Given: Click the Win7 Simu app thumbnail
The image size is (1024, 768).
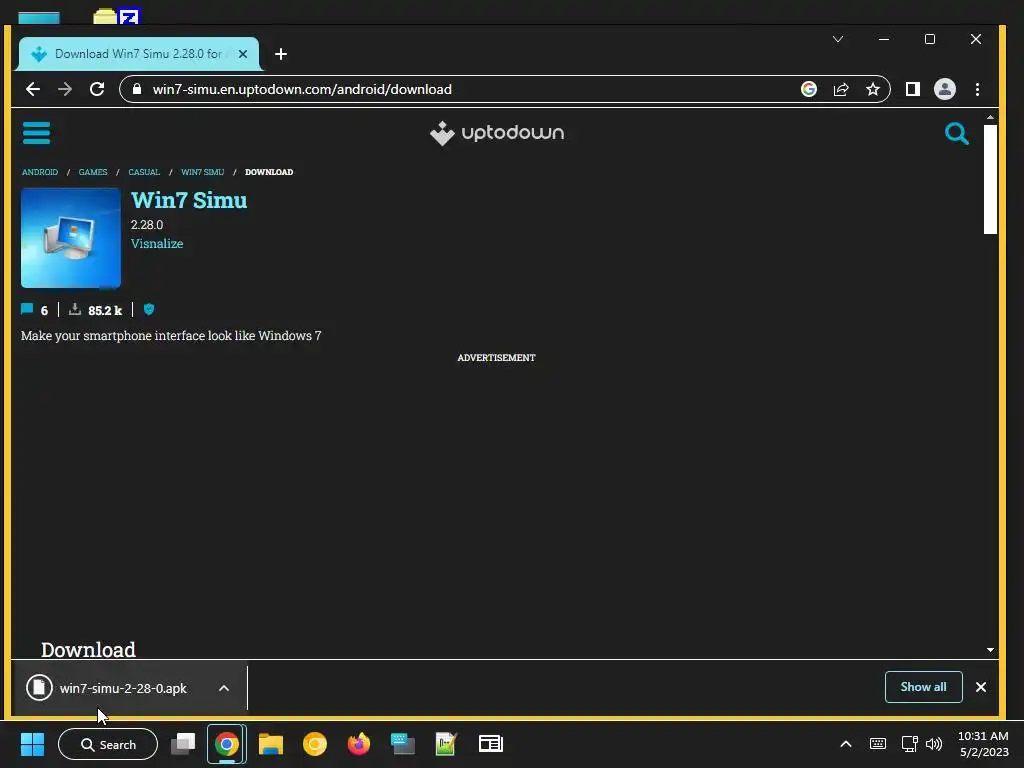Looking at the screenshot, I should pos(71,238).
